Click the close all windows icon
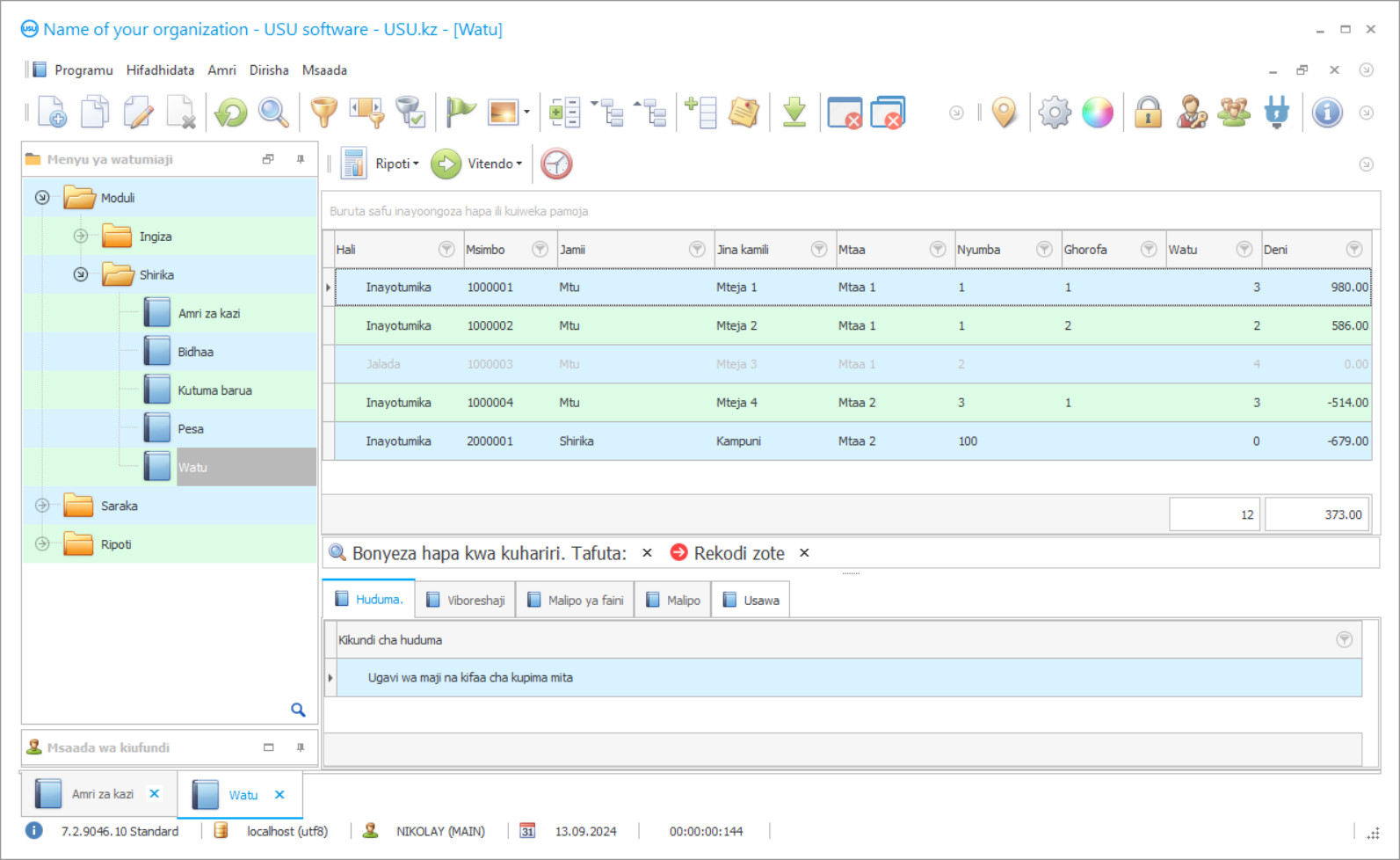This screenshot has height=860, width=1400. click(888, 113)
